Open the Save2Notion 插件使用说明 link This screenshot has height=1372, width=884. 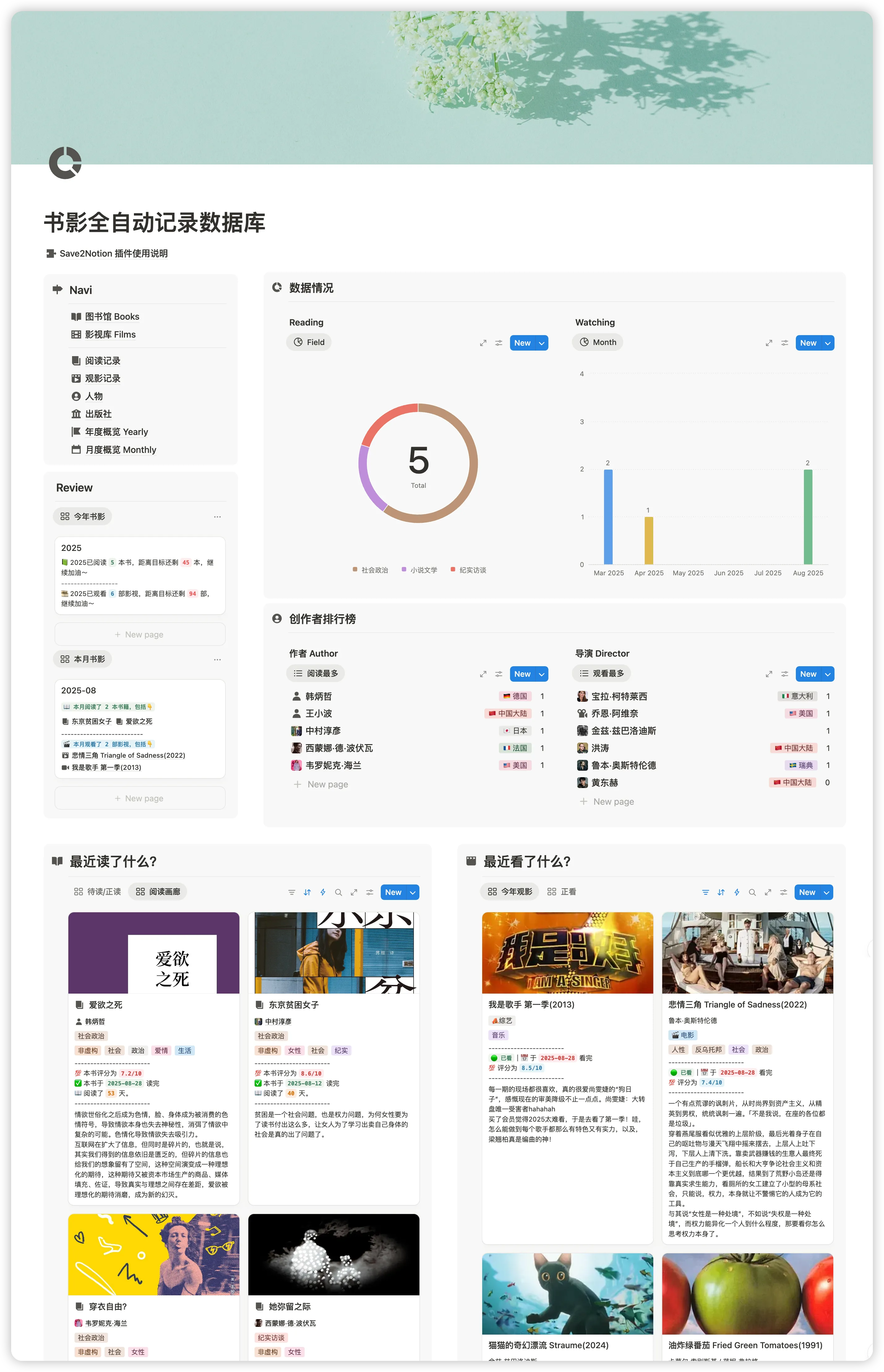click(113, 254)
